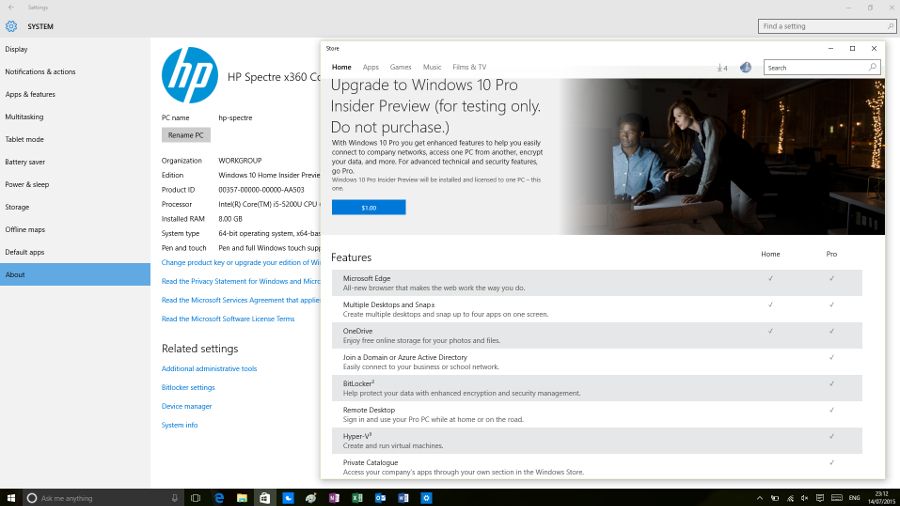
Task: Select Multitasking in Settings sidebar
Action: [x=75, y=116]
